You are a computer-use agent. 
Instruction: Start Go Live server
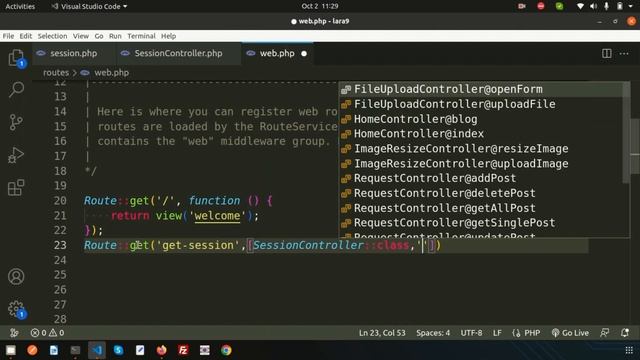pos(570,333)
